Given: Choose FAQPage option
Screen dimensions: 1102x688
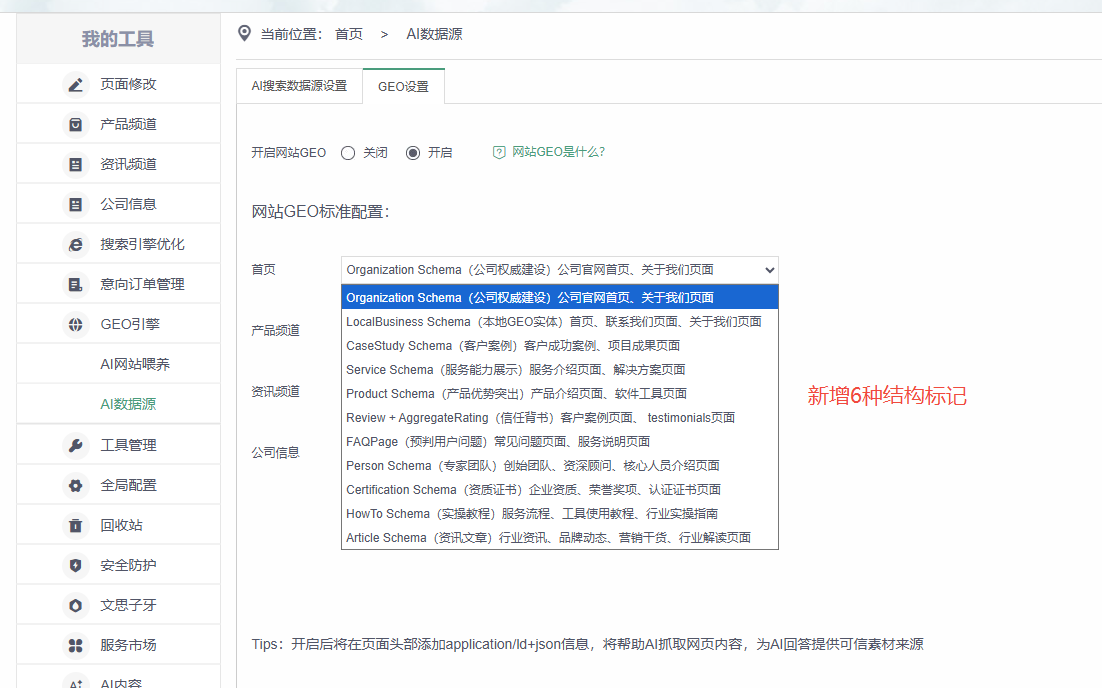Looking at the screenshot, I should pos(559,441).
